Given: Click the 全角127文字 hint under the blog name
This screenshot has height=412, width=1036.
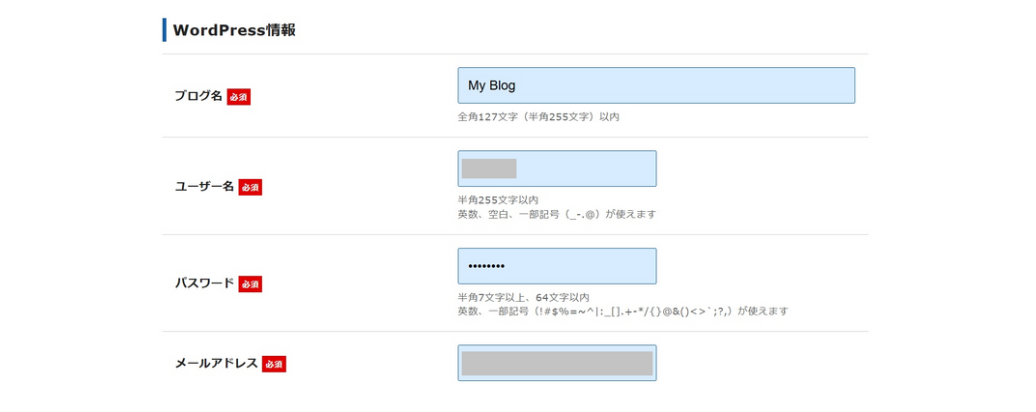Looking at the screenshot, I should pos(538,117).
